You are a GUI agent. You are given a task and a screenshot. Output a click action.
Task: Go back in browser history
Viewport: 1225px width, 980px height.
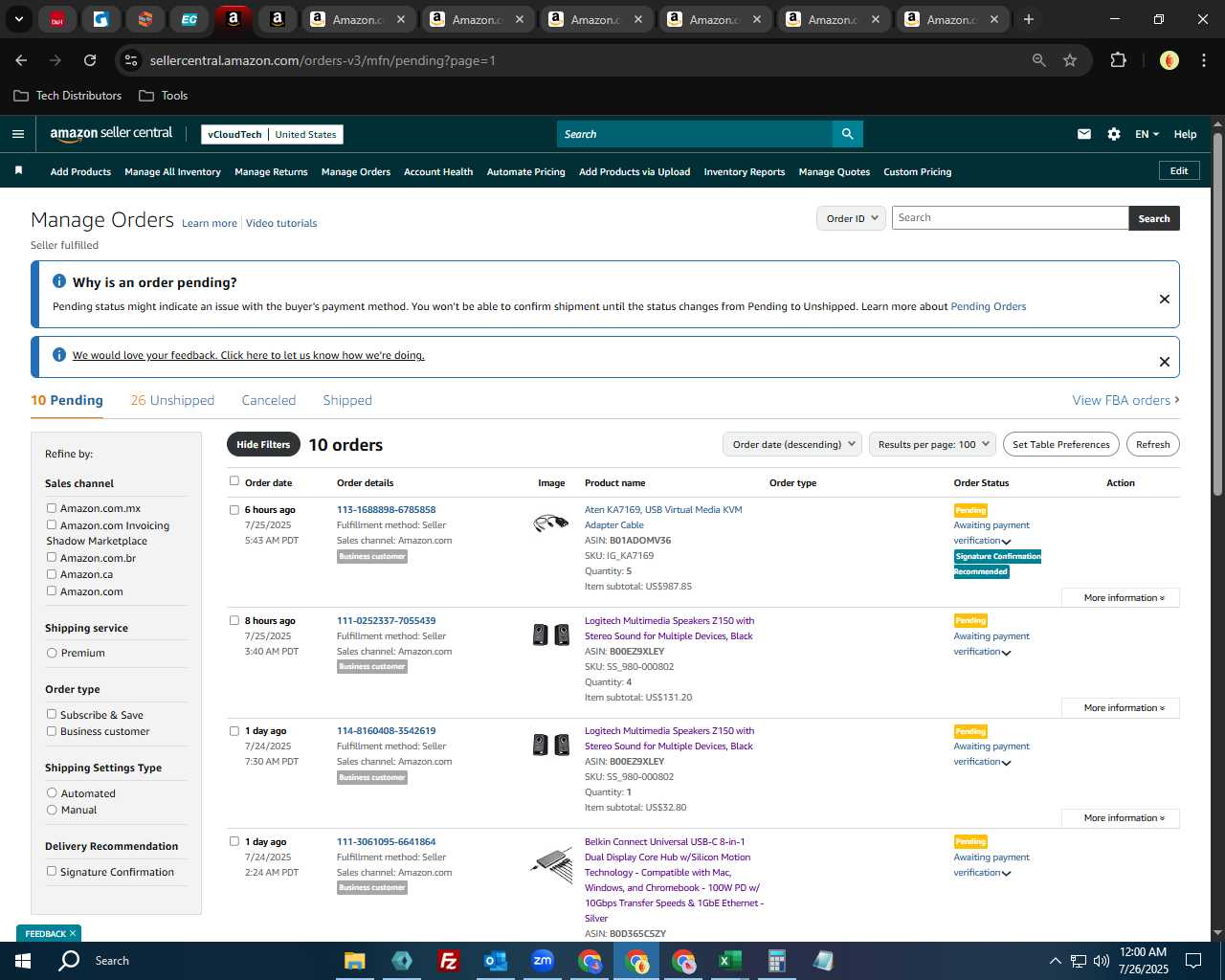coord(21,60)
